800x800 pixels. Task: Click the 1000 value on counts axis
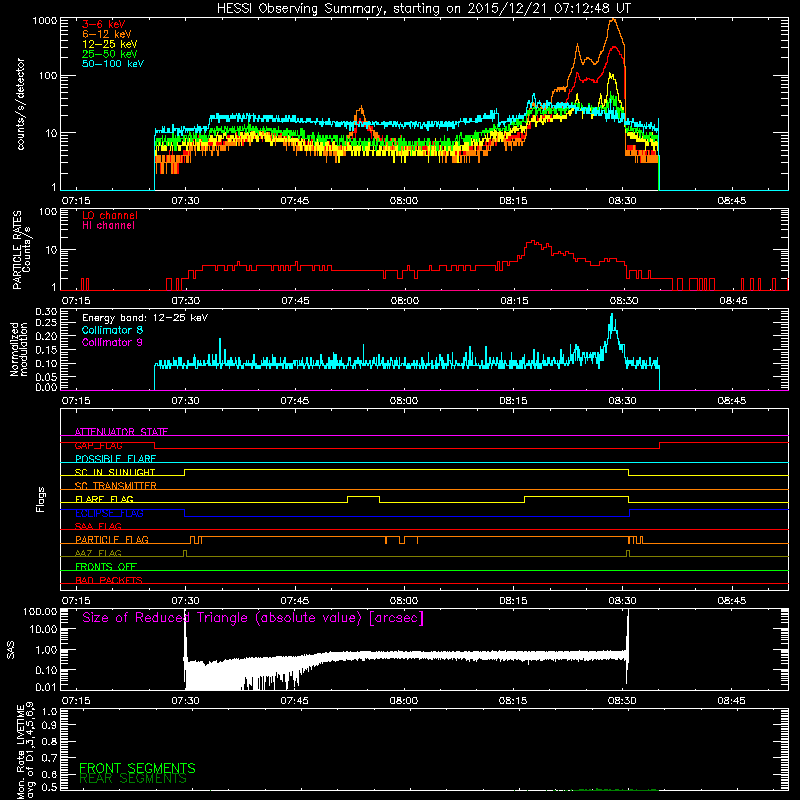[x=44, y=21]
